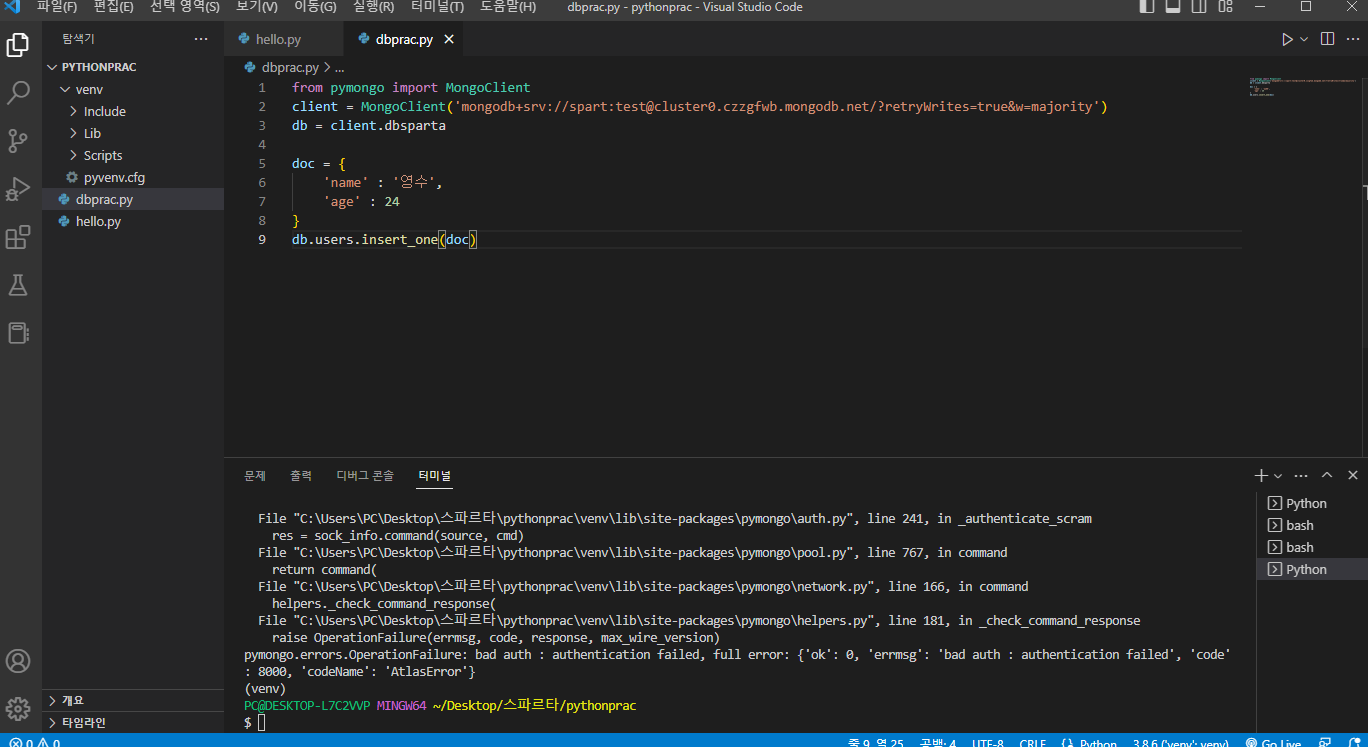
Task: Start the Go Live server
Action: tap(1274, 743)
